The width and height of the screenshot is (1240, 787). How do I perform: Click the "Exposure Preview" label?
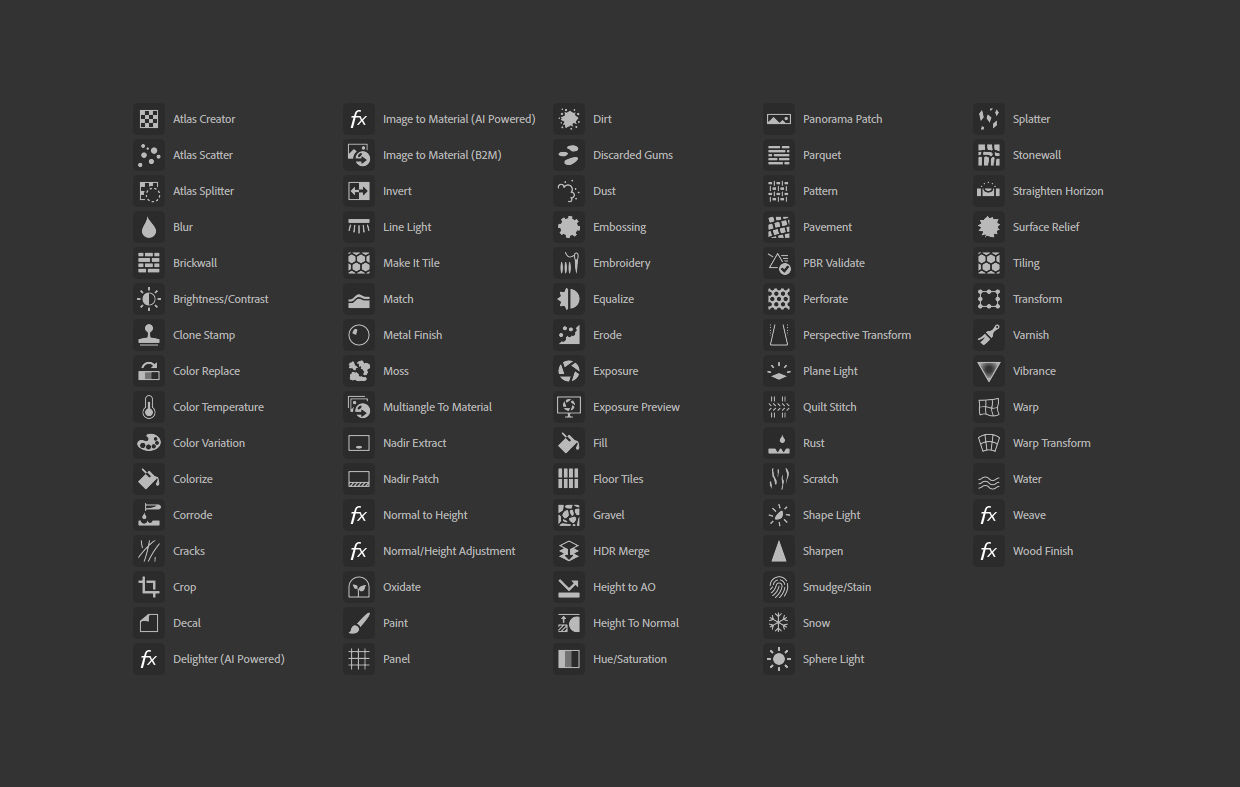(x=636, y=407)
